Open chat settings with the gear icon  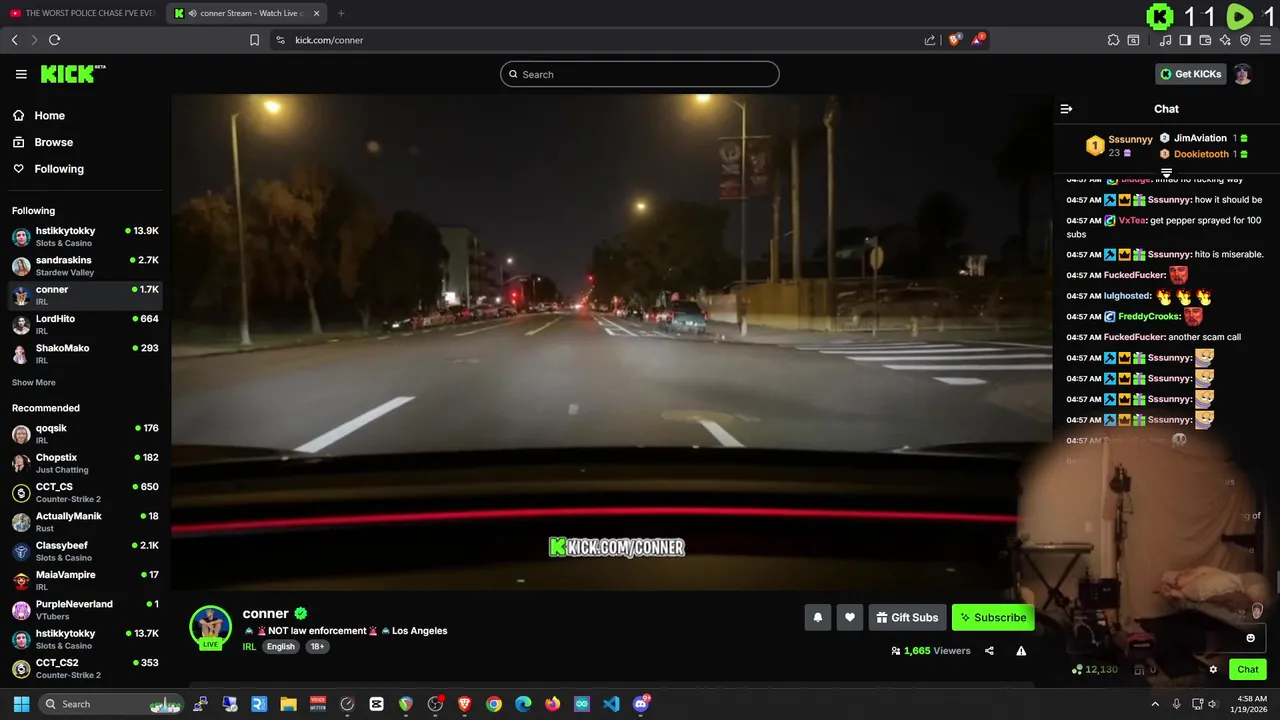point(1213,670)
